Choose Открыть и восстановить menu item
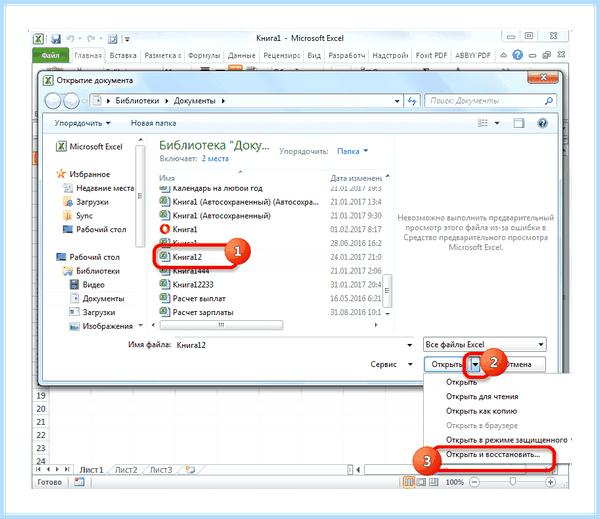 click(x=493, y=455)
